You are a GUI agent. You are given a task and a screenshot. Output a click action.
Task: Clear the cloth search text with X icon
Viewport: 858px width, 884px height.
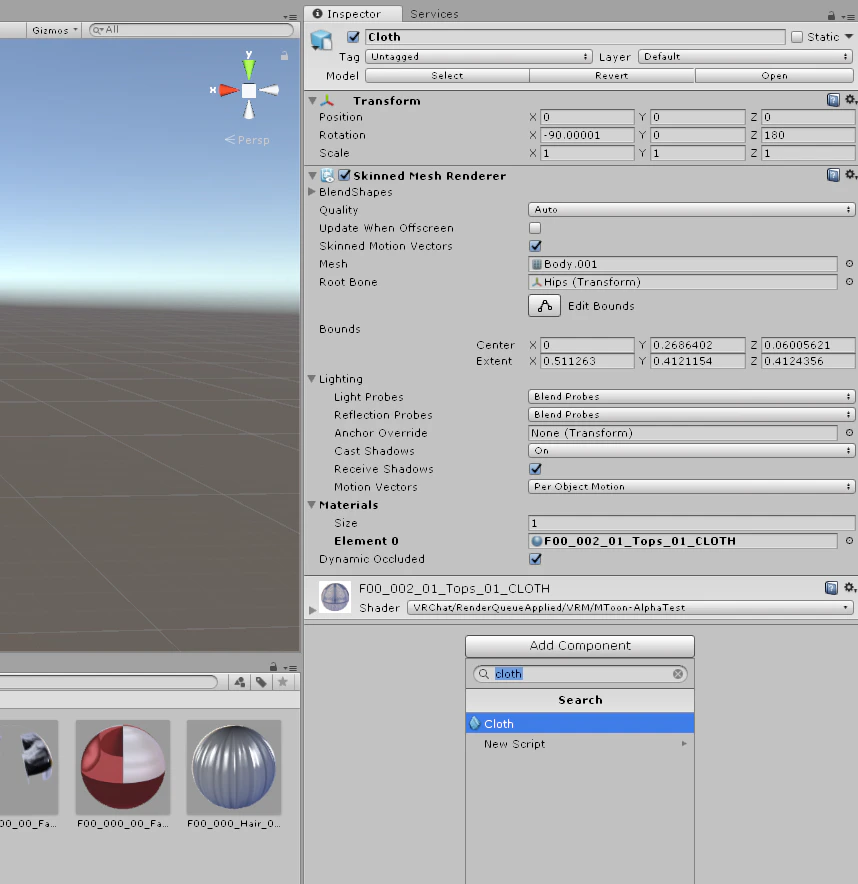[678, 674]
